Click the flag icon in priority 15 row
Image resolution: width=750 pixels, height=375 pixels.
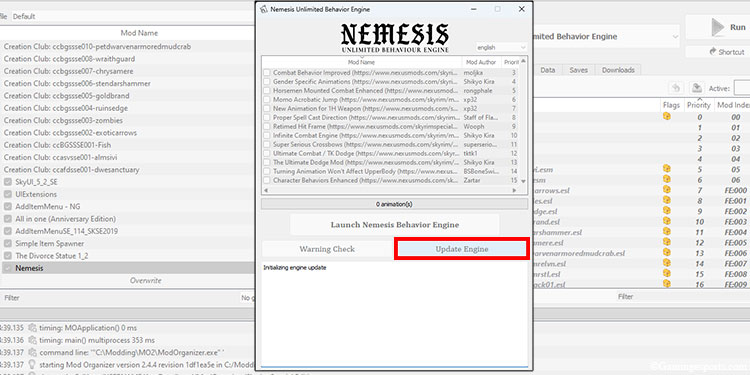(666, 274)
